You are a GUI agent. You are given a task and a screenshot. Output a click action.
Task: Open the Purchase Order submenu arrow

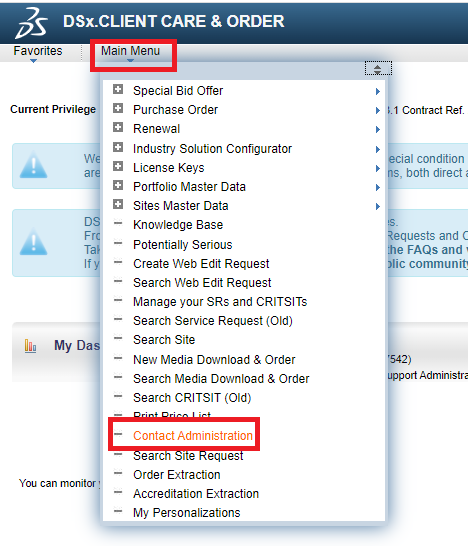378,110
